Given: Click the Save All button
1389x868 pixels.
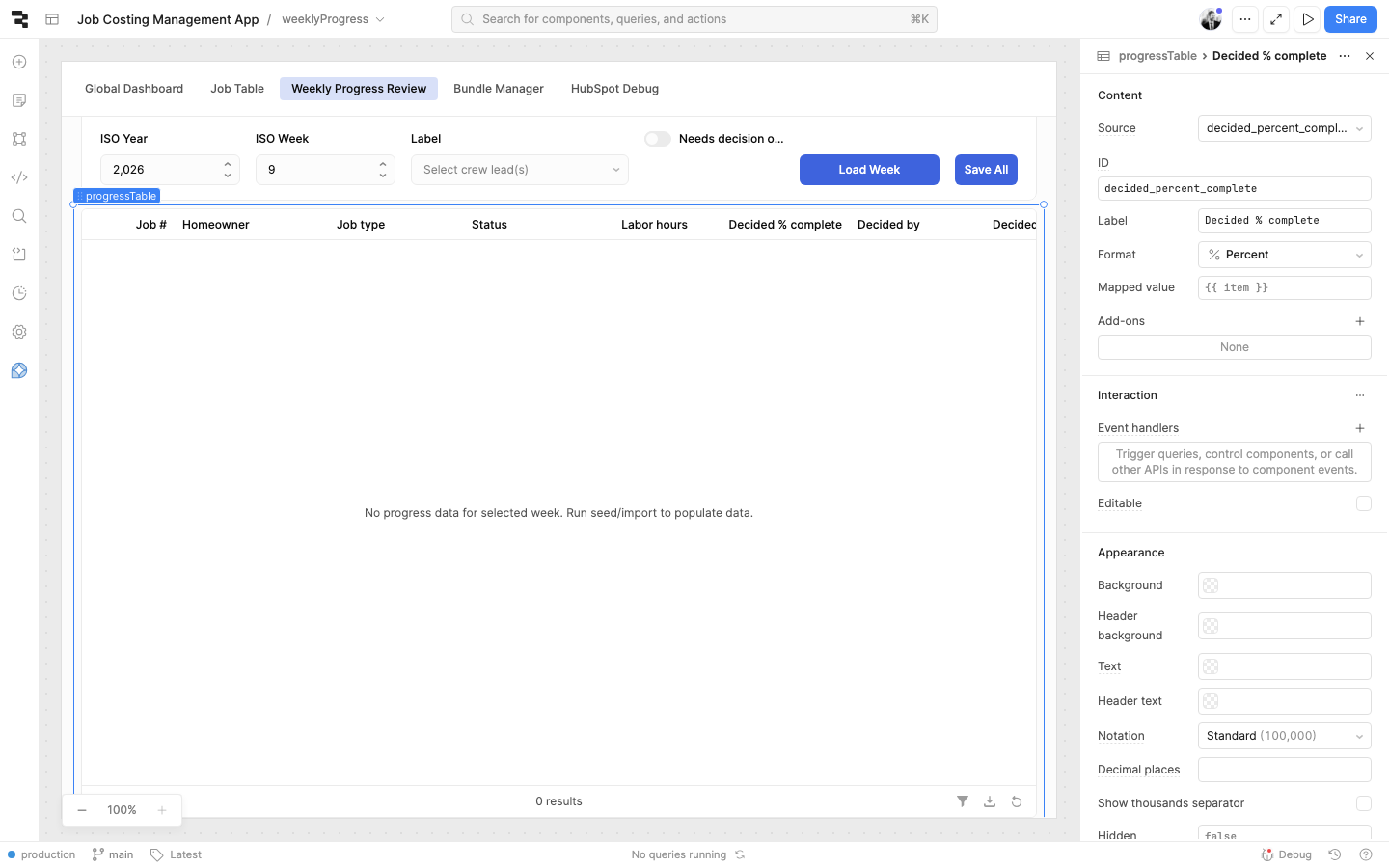Looking at the screenshot, I should coord(986,170).
